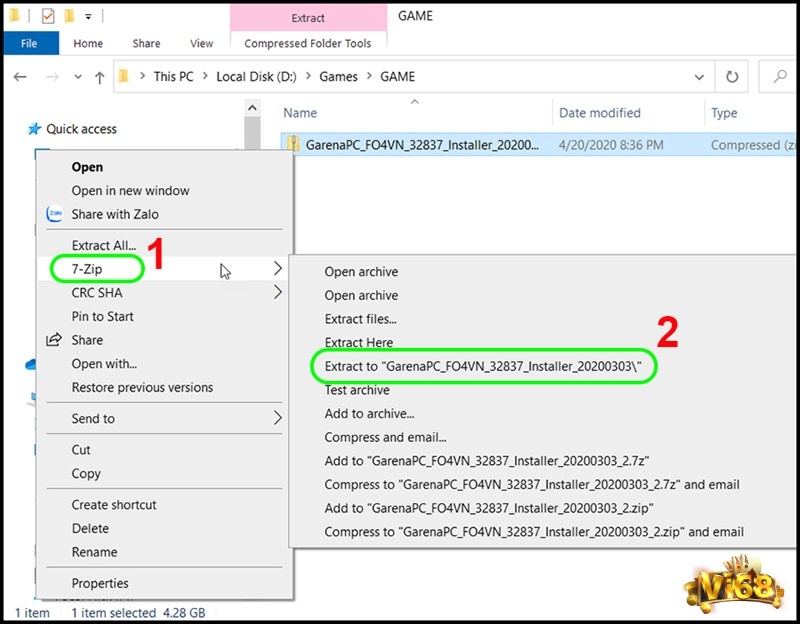
Task: Choose Compress and email...
Action: coord(385,437)
